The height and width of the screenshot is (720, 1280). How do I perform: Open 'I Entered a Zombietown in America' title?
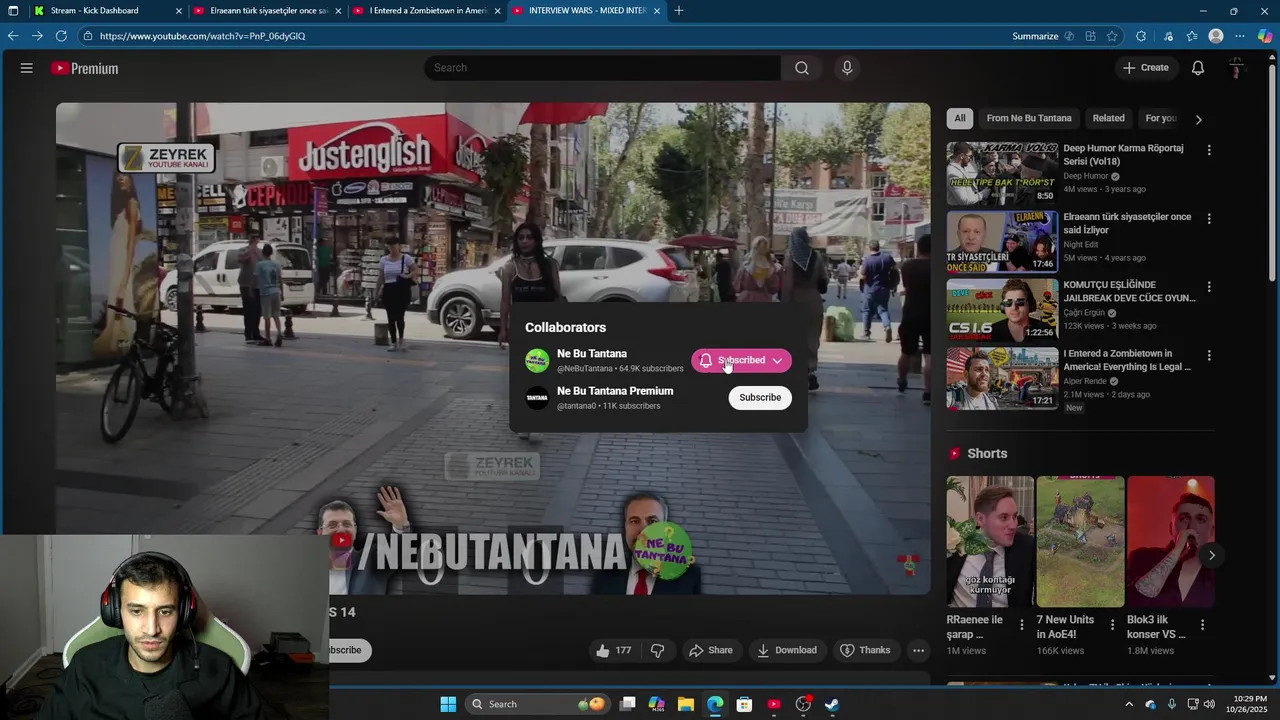point(1127,360)
